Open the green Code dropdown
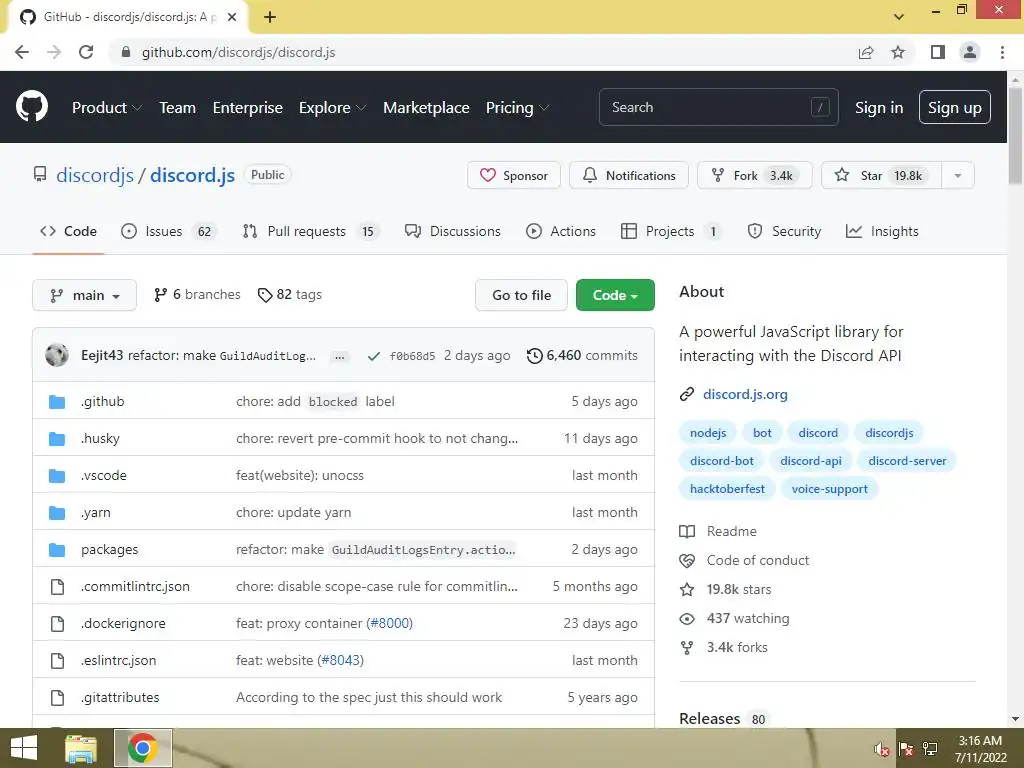This screenshot has width=1024, height=768. (x=615, y=295)
